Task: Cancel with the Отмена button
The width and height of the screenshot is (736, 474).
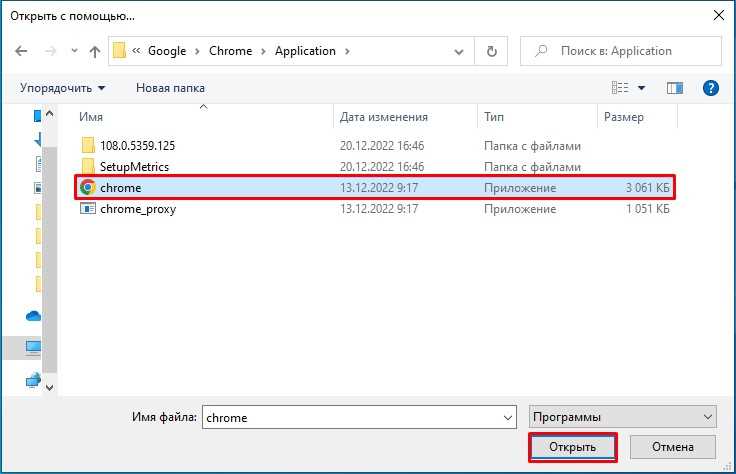Action: tap(673, 447)
